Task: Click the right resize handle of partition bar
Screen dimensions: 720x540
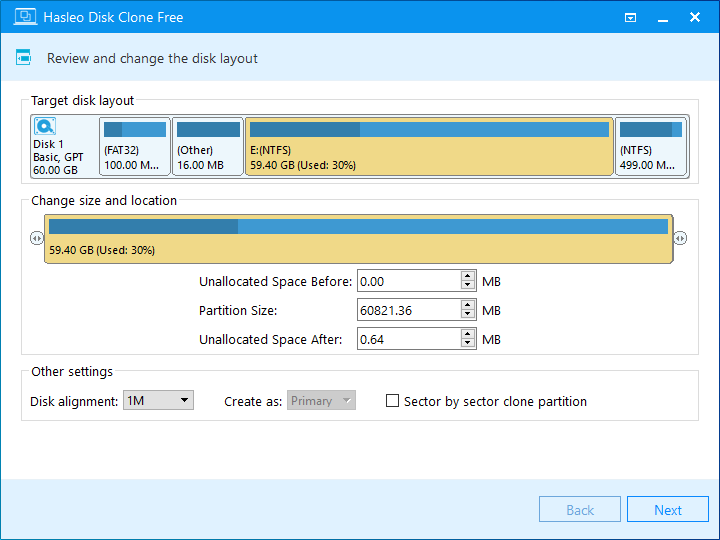Action: click(680, 238)
